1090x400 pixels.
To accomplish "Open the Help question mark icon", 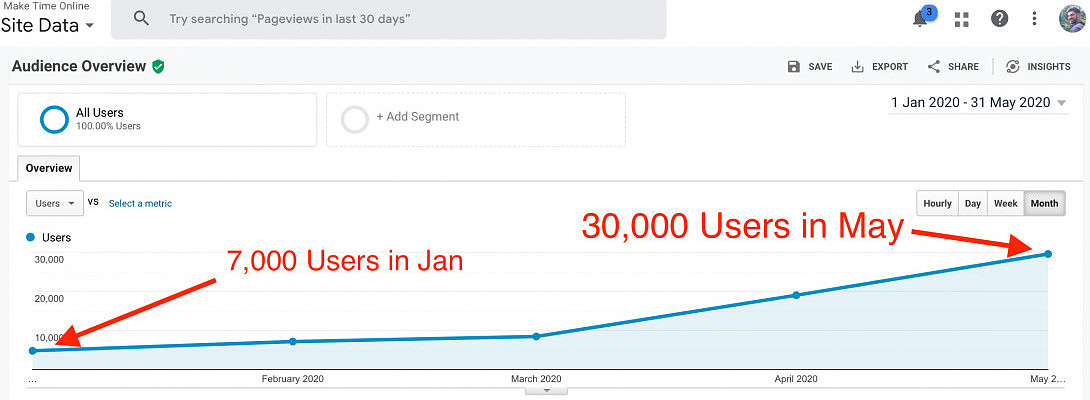I will 999,19.
